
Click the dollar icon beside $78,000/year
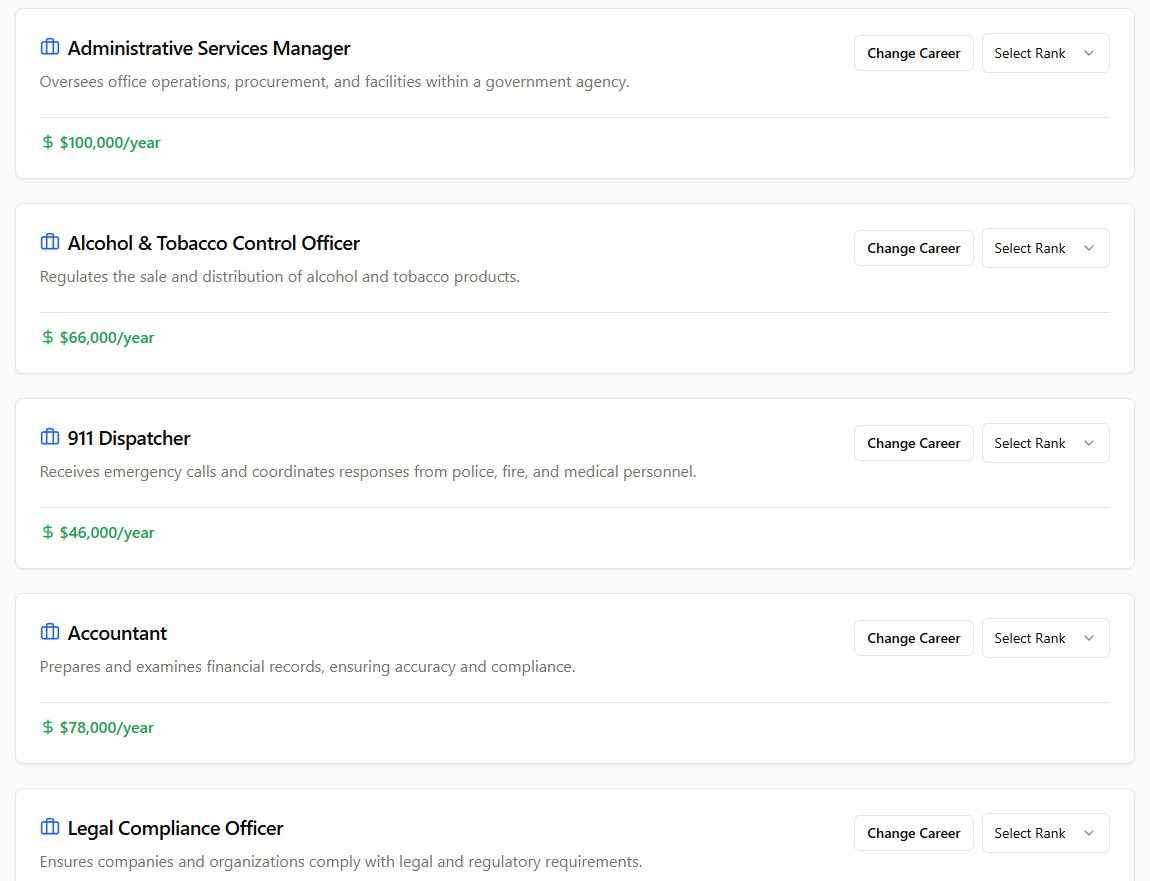click(48, 728)
